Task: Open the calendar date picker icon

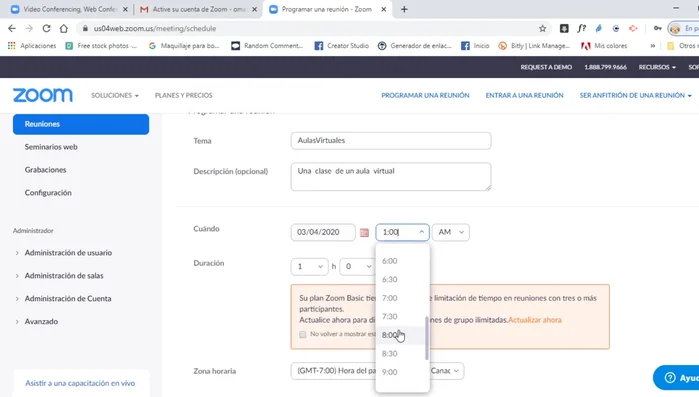Action: click(364, 232)
